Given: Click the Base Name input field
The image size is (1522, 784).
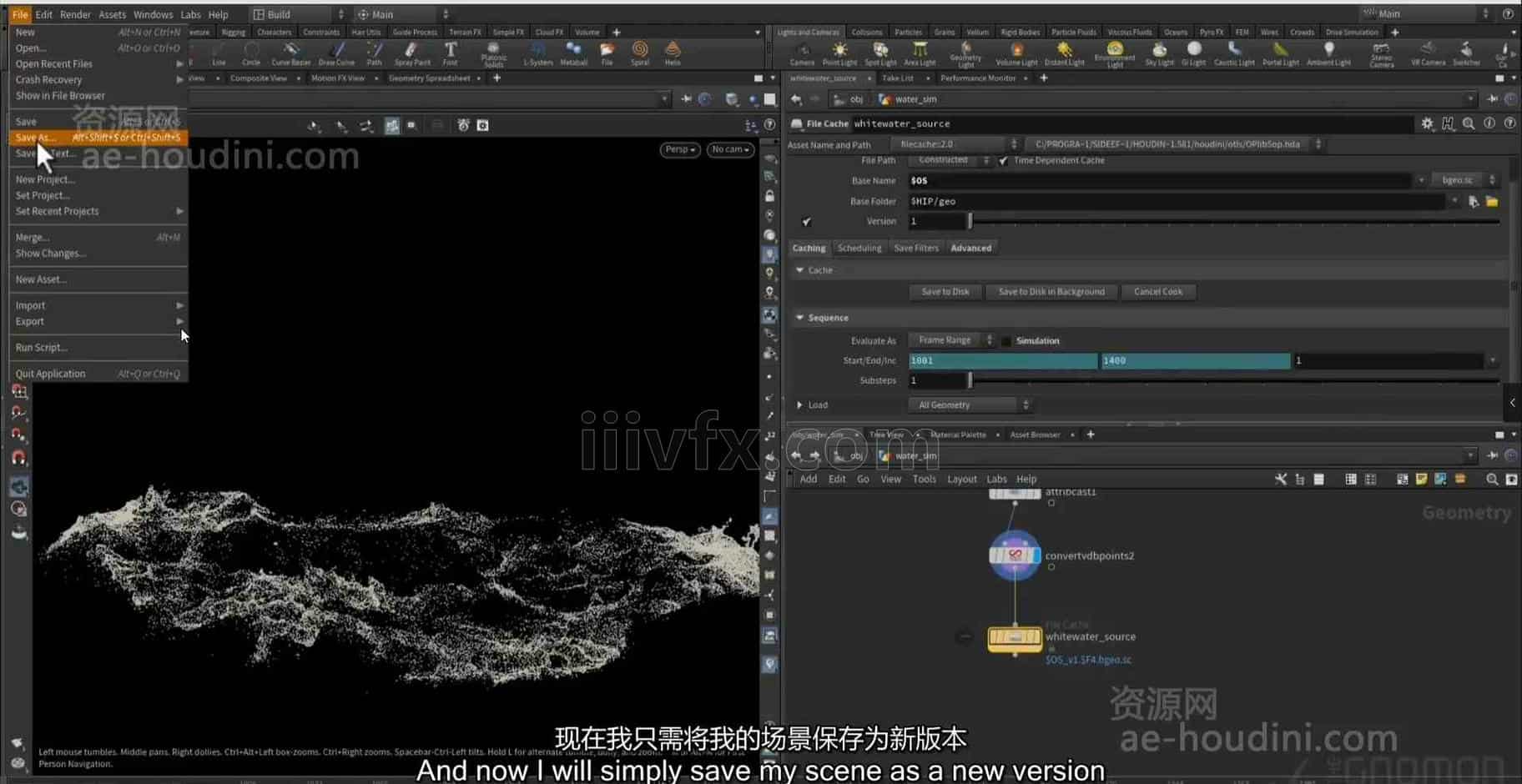Looking at the screenshot, I should (1160, 180).
